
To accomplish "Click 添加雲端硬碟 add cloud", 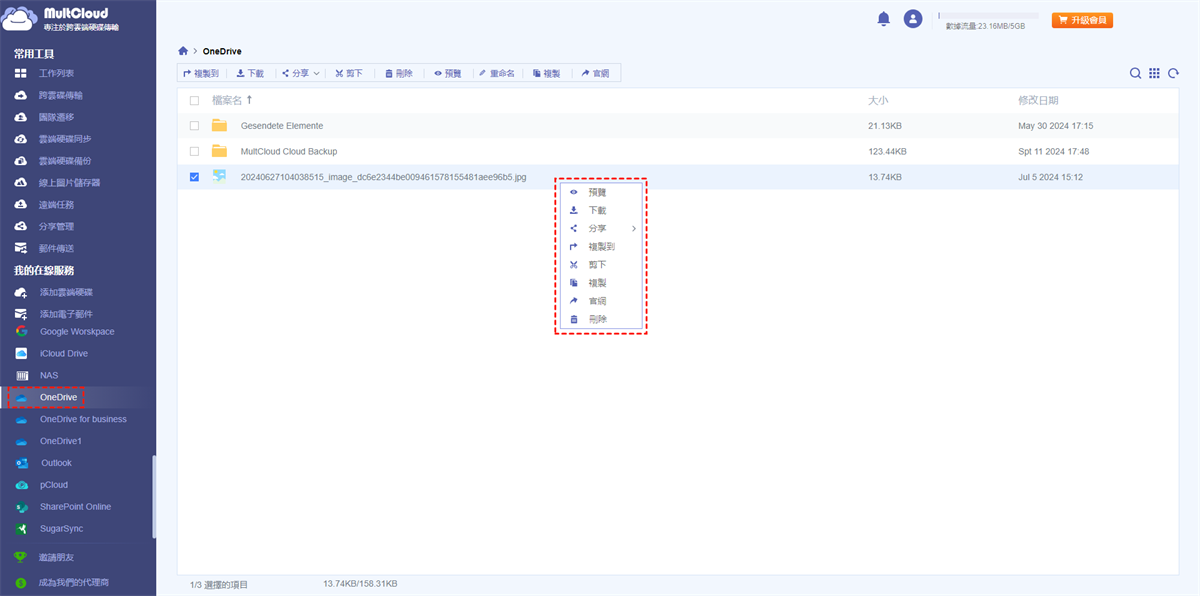I will (66, 292).
